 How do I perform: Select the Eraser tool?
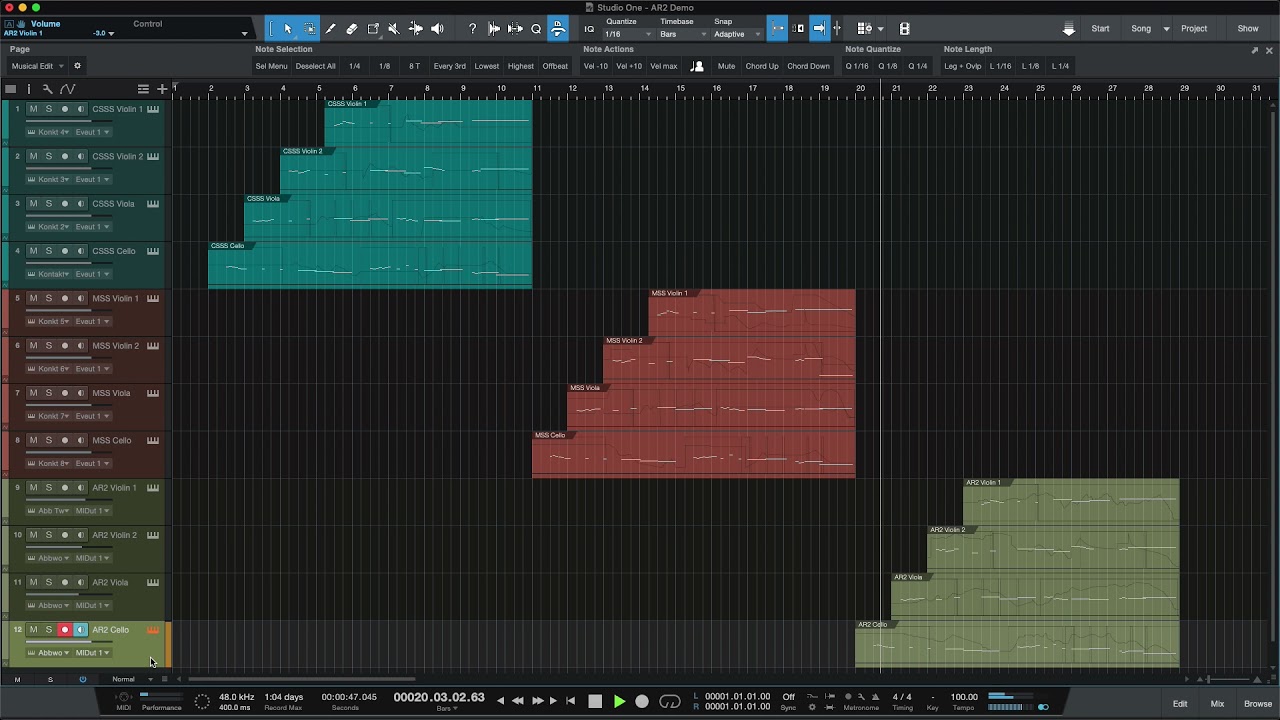352,29
